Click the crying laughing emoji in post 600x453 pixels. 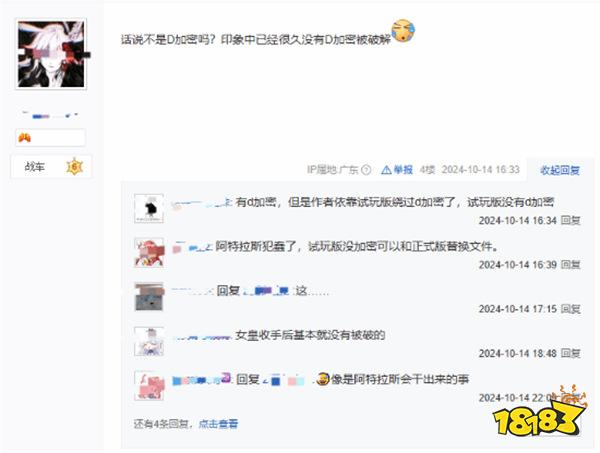pyautogui.click(x=403, y=31)
